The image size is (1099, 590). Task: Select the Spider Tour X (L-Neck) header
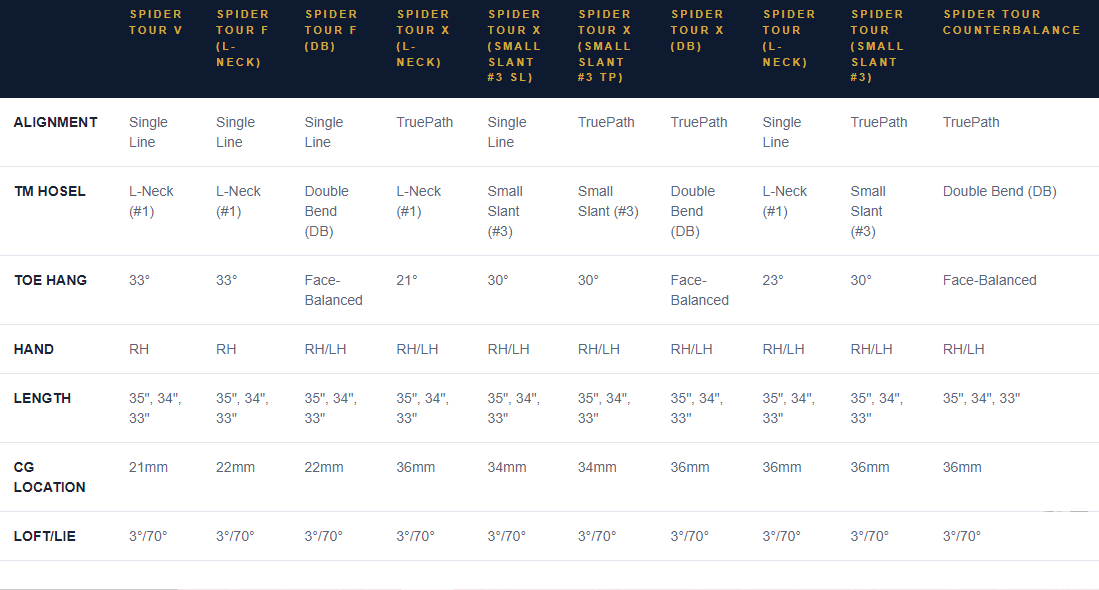(x=423, y=38)
